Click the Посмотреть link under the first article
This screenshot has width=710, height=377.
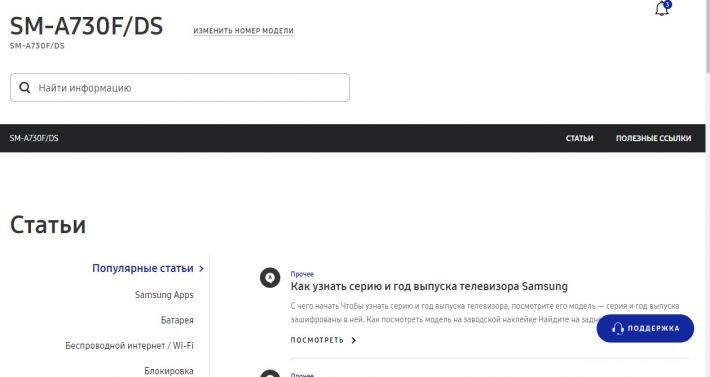point(317,340)
